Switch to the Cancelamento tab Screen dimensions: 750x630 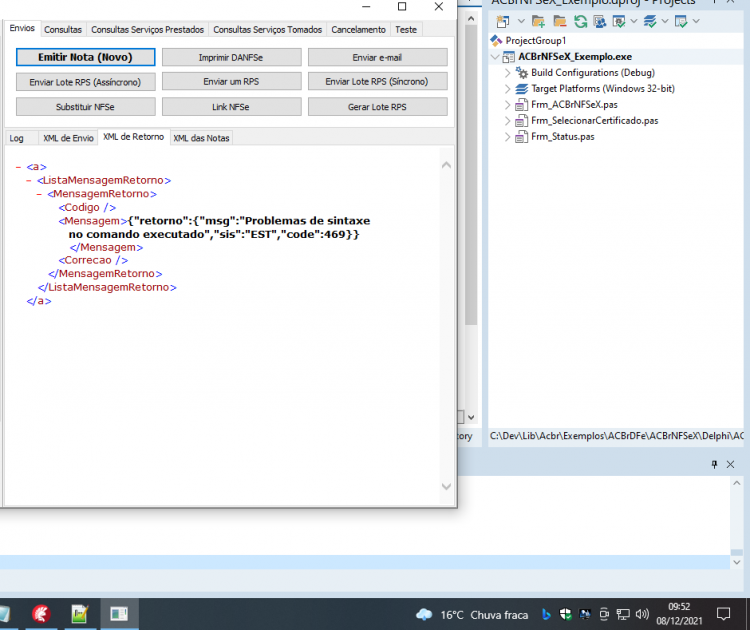358,30
